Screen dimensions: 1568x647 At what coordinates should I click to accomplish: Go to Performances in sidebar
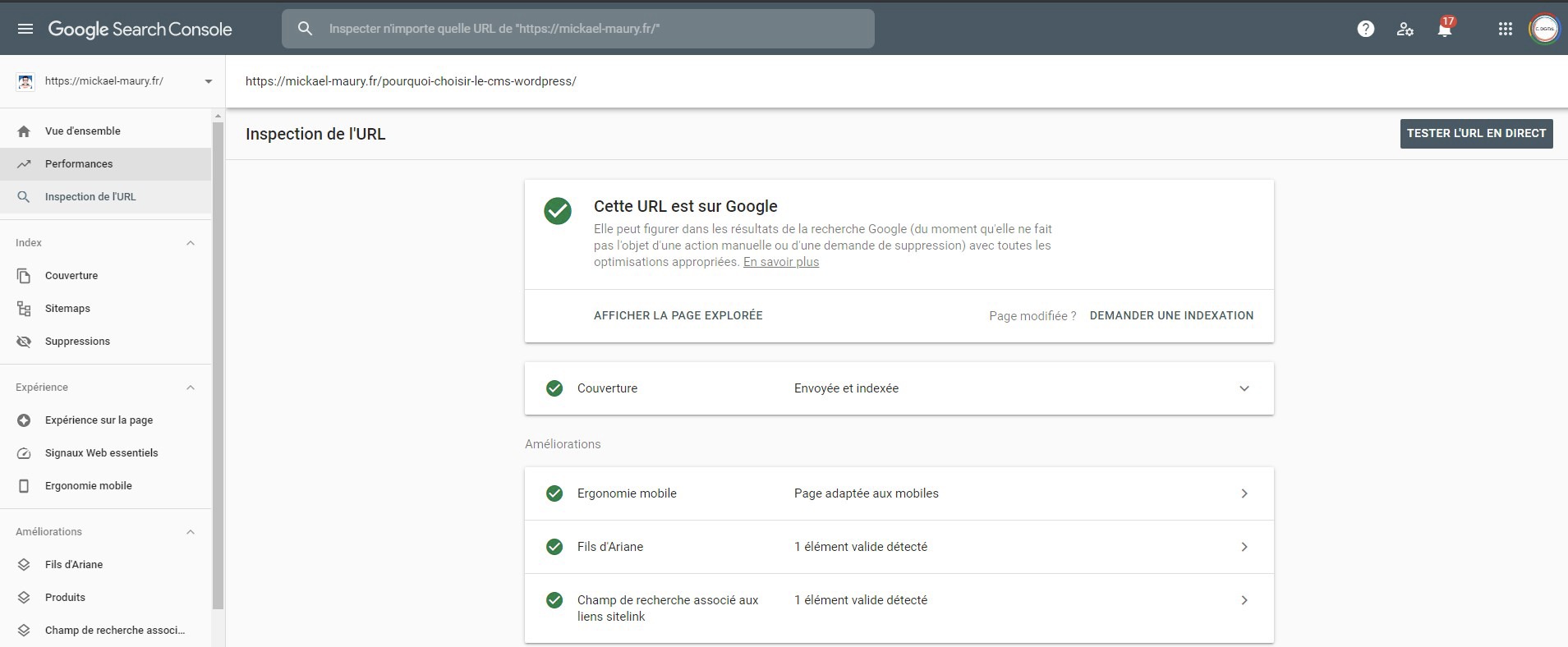(x=79, y=164)
